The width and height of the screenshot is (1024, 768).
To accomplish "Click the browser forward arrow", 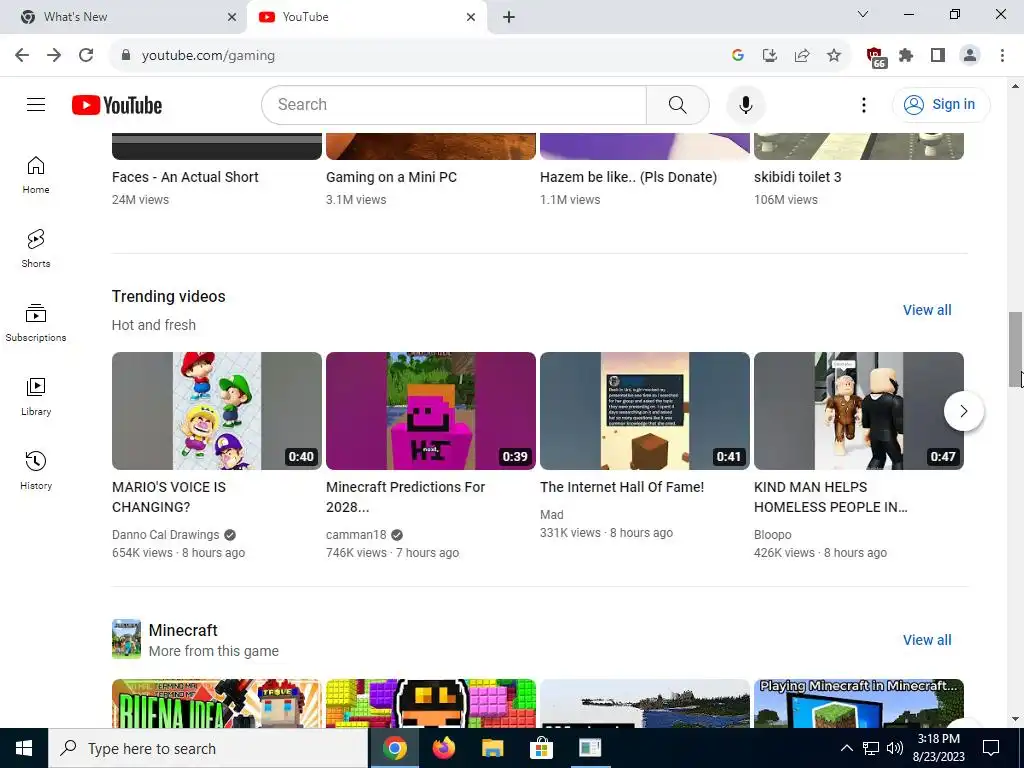I will tap(54, 55).
